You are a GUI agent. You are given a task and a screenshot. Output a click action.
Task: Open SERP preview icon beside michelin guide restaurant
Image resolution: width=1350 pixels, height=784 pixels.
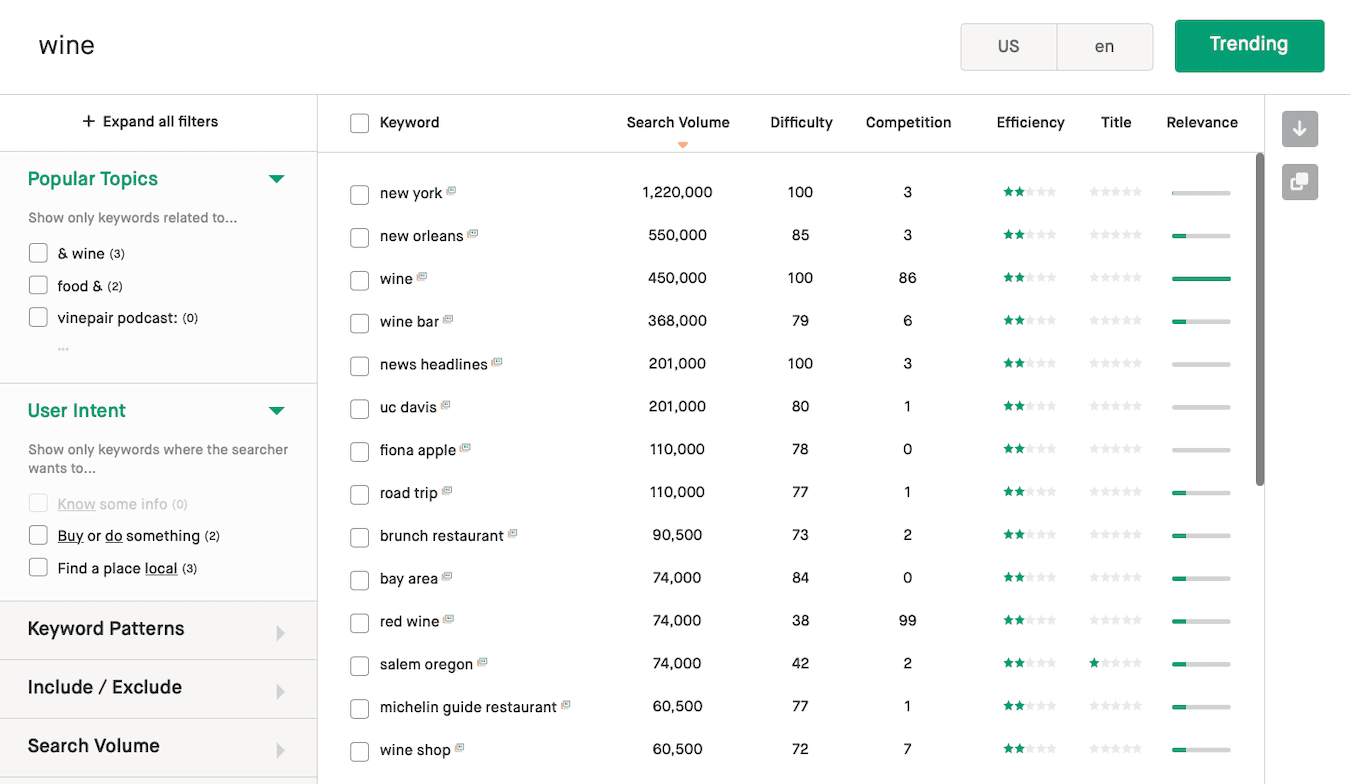(566, 706)
